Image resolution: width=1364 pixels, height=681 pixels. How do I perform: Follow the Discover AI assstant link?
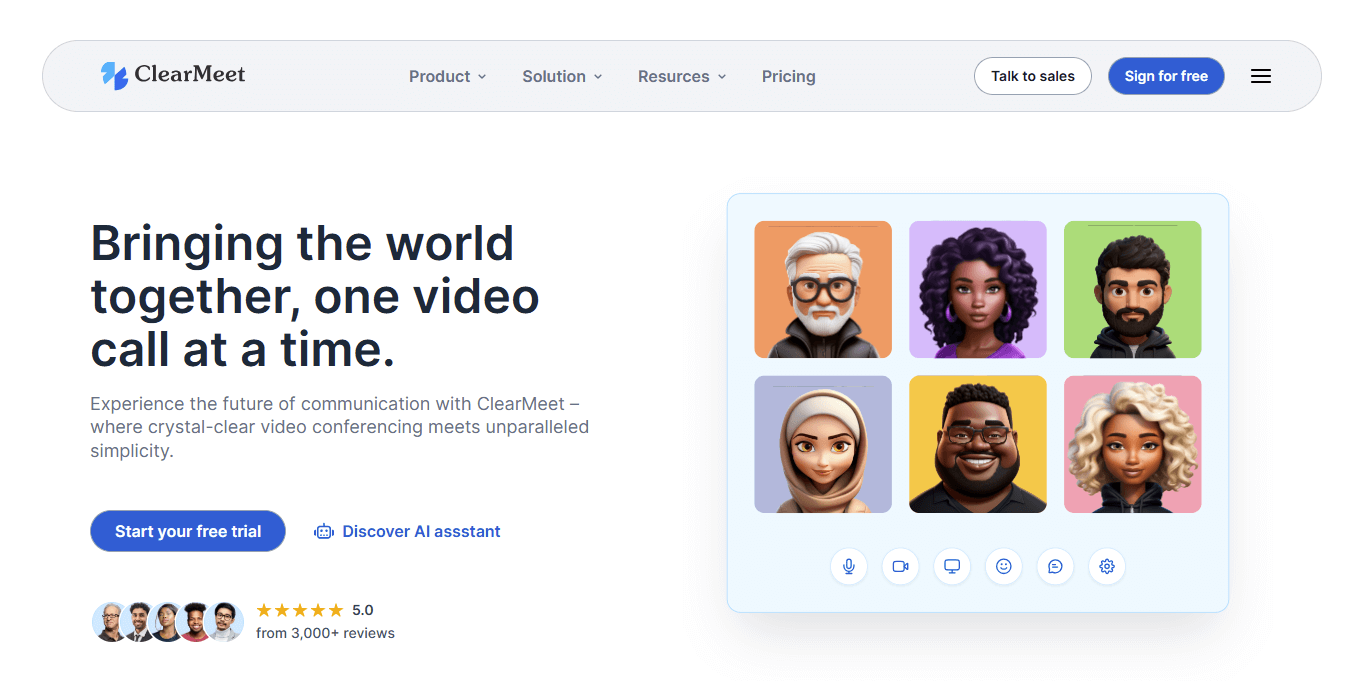click(408, 531)
